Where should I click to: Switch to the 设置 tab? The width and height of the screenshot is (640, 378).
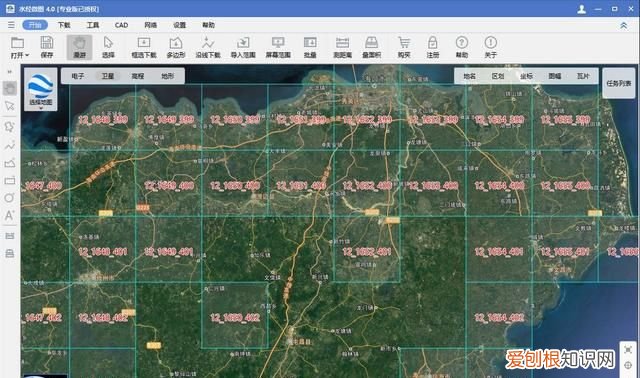coord(180,25)
